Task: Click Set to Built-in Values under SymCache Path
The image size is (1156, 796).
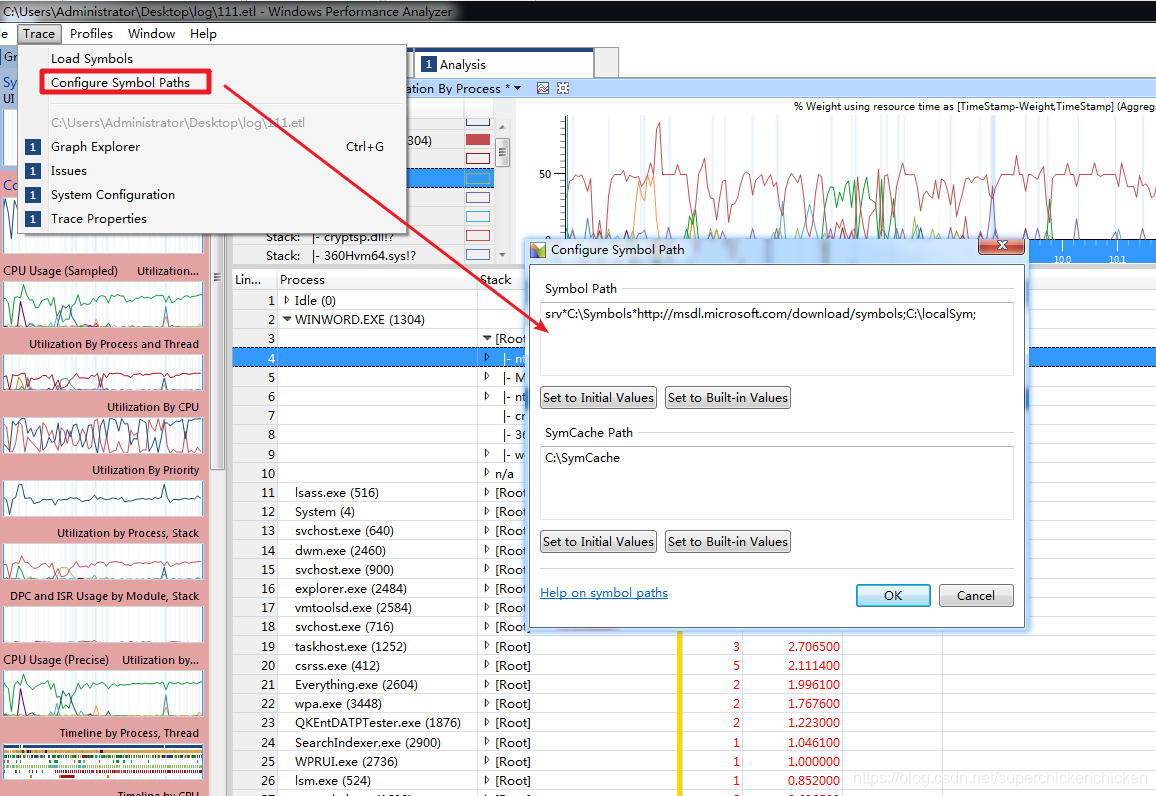Action: click(x=728, y=542)
